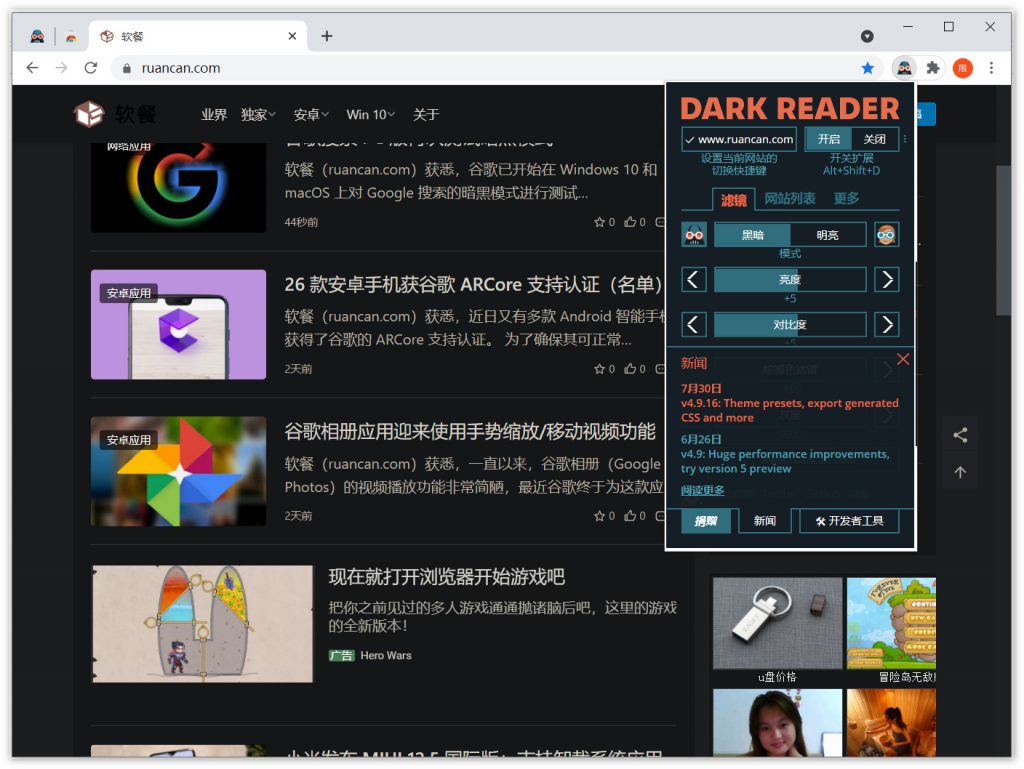This screenshot has width=1024, height=769.
Task: Click the scroll-to-top arrow icon
Action: coord(960,472)
